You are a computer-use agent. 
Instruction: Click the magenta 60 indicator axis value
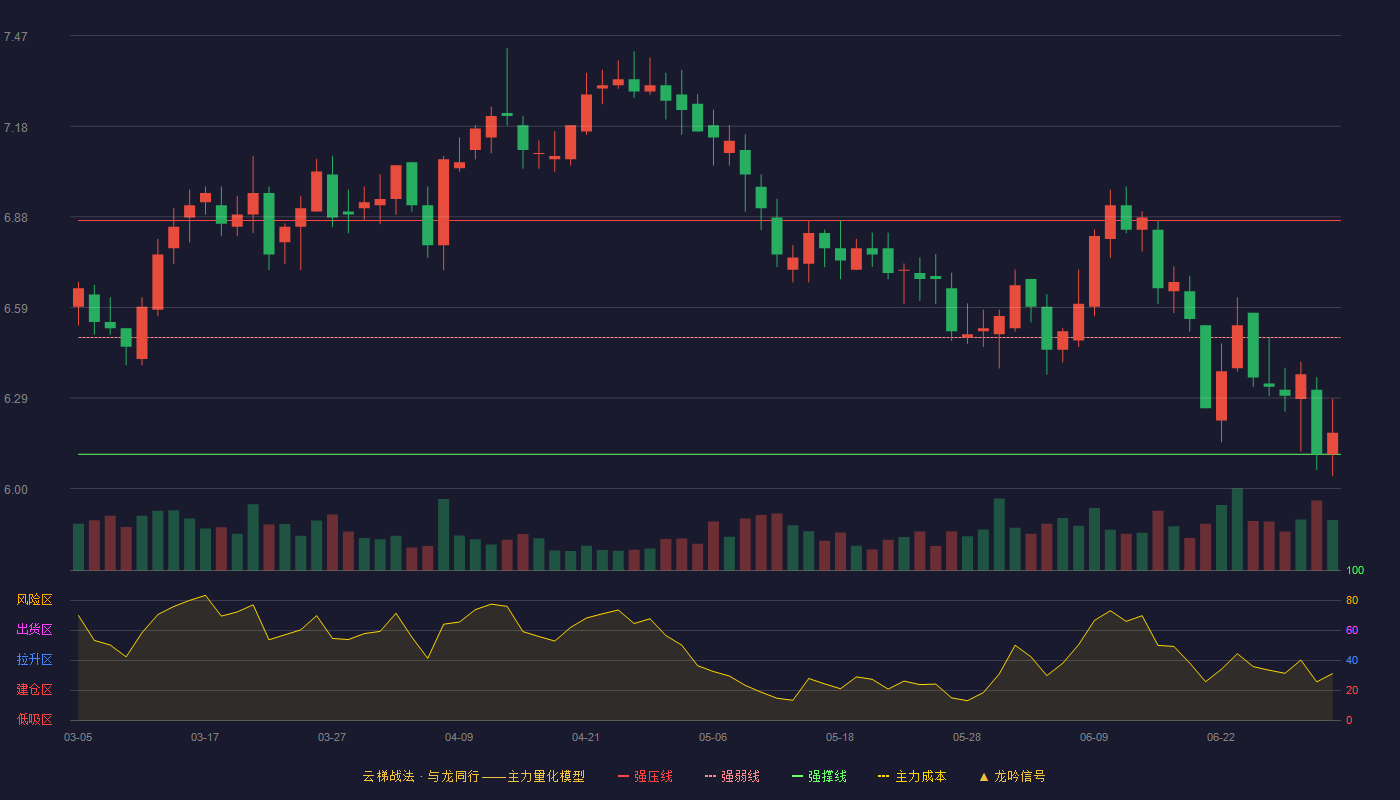(x=1352, y=631)
